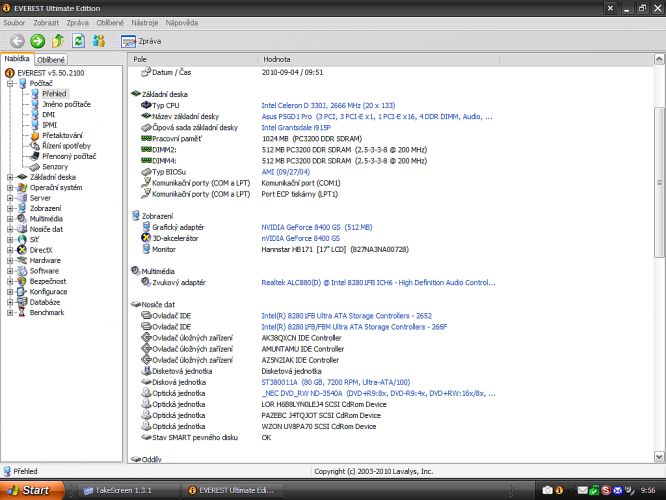Click scroll down arrow of details pane
The image size is (666, 500).
click(x=659, y=457)
